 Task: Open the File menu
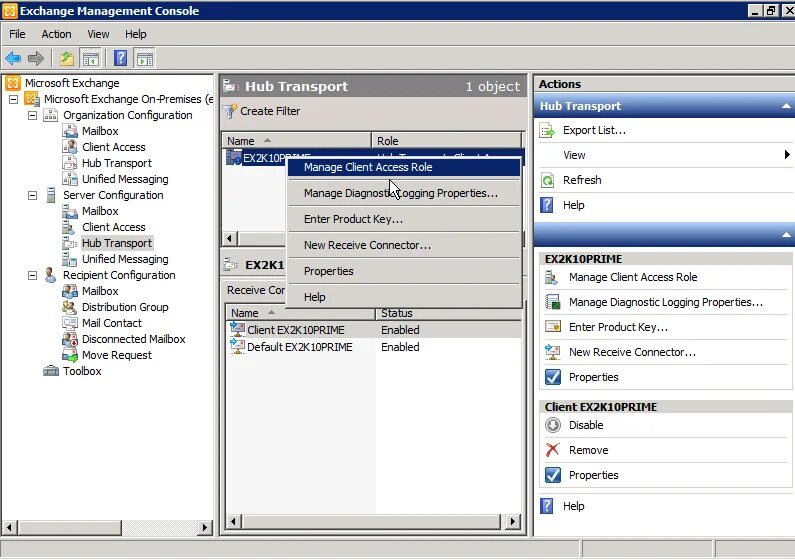click(x=17, y=34)
